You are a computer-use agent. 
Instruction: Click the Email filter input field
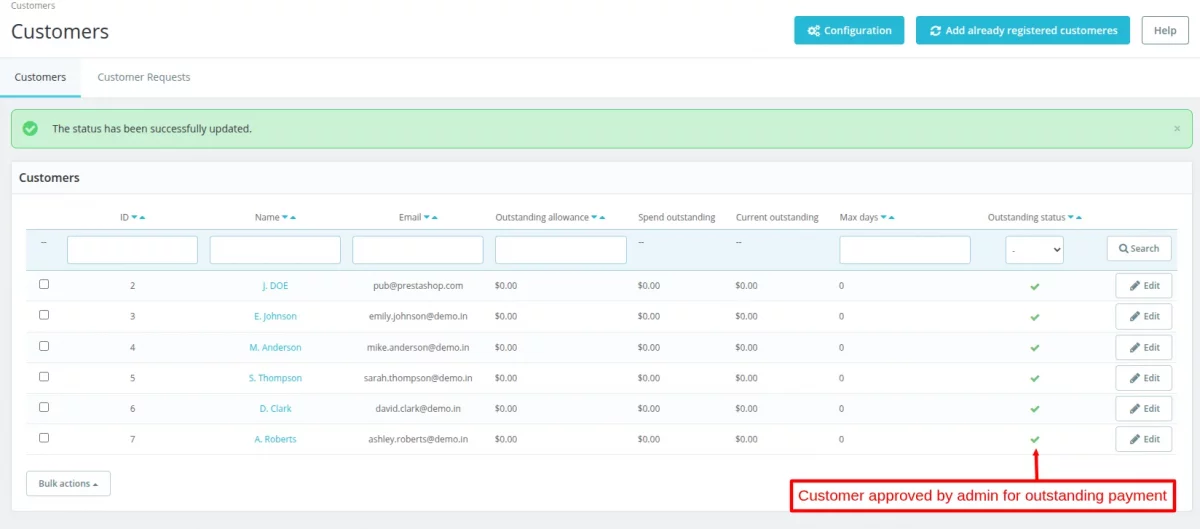[418, 250]
